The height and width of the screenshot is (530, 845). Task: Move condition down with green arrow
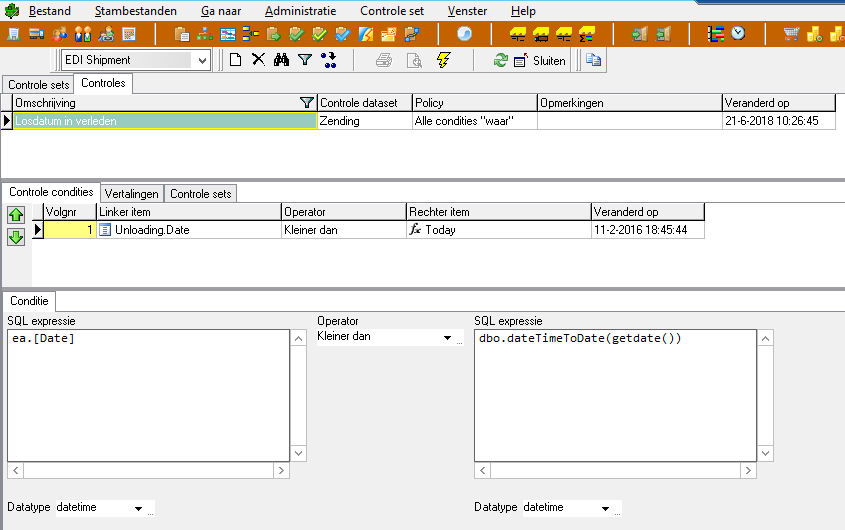click(x=16, y=237)
